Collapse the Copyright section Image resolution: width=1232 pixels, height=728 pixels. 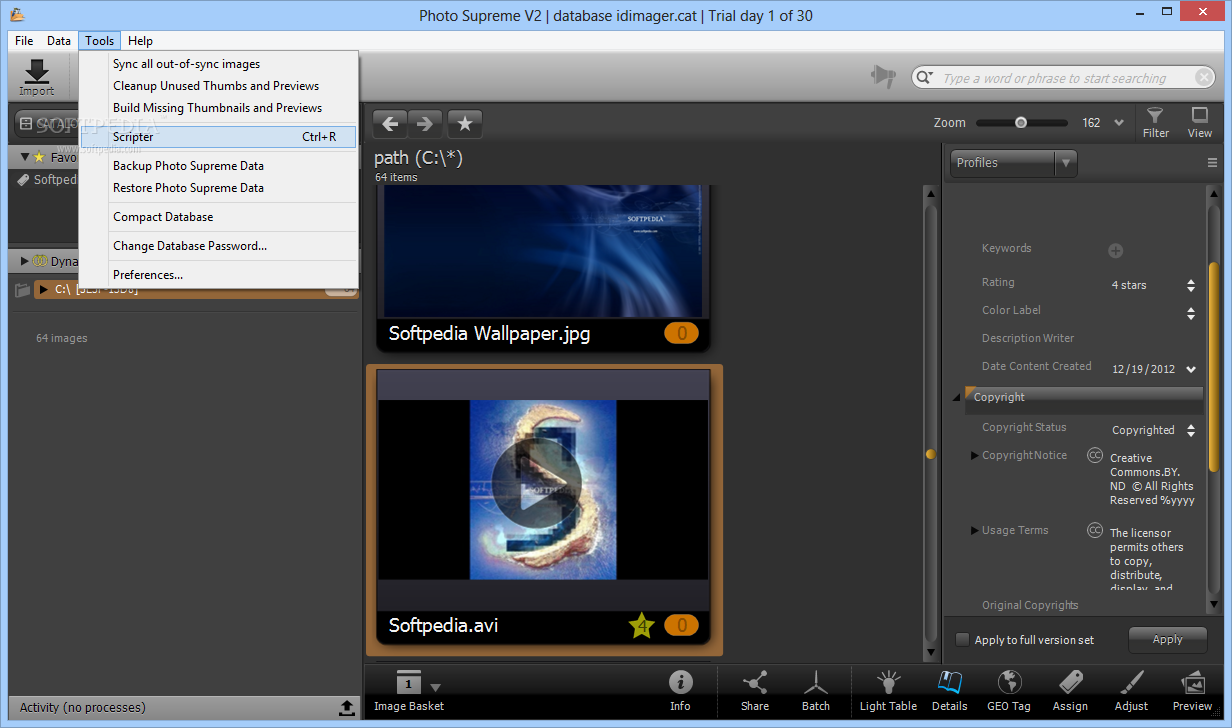tap(958, 398)
